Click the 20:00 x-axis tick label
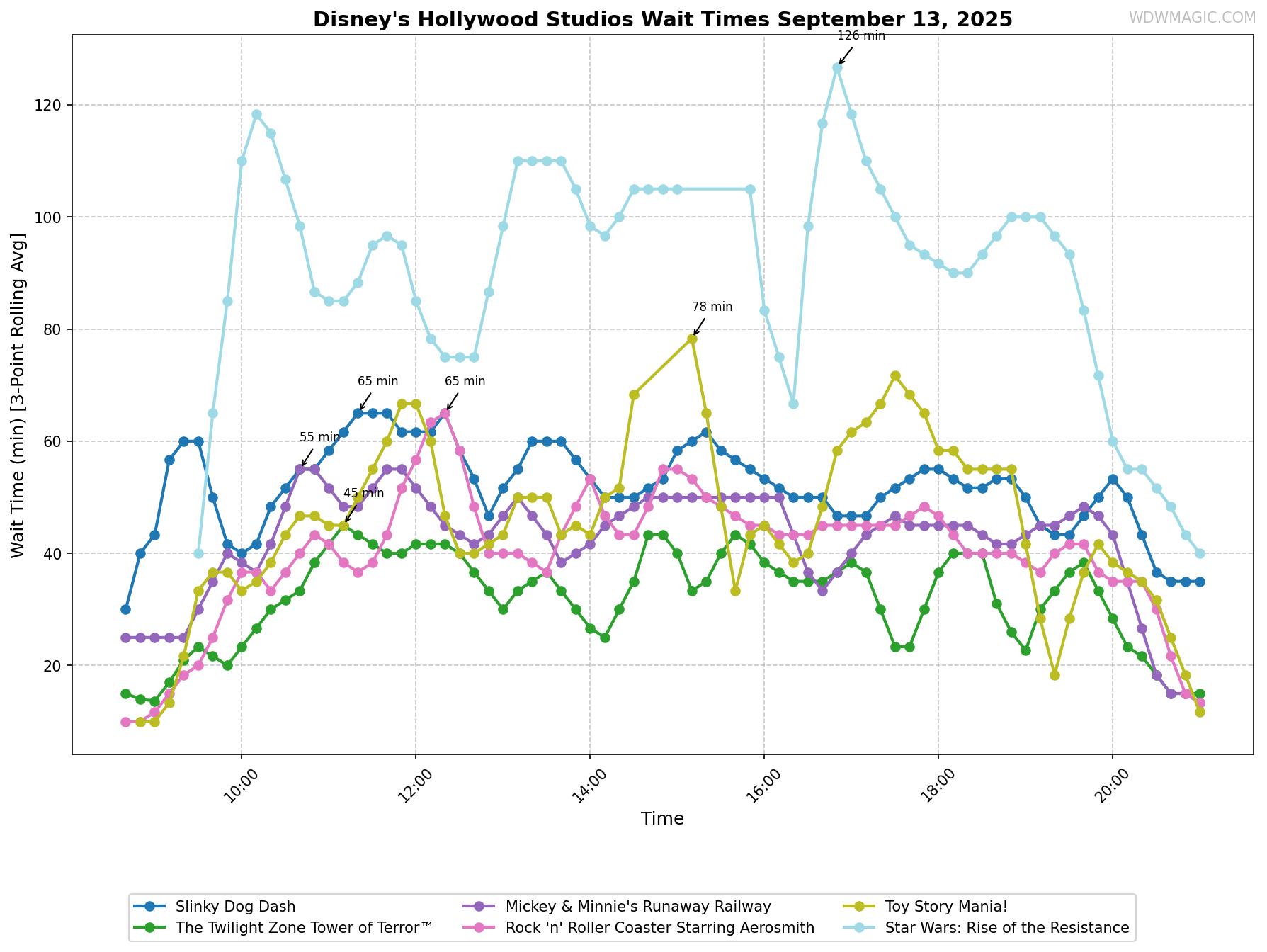Image resolution: width=1267 pixels, height=952 pixels. [1111, 785]
